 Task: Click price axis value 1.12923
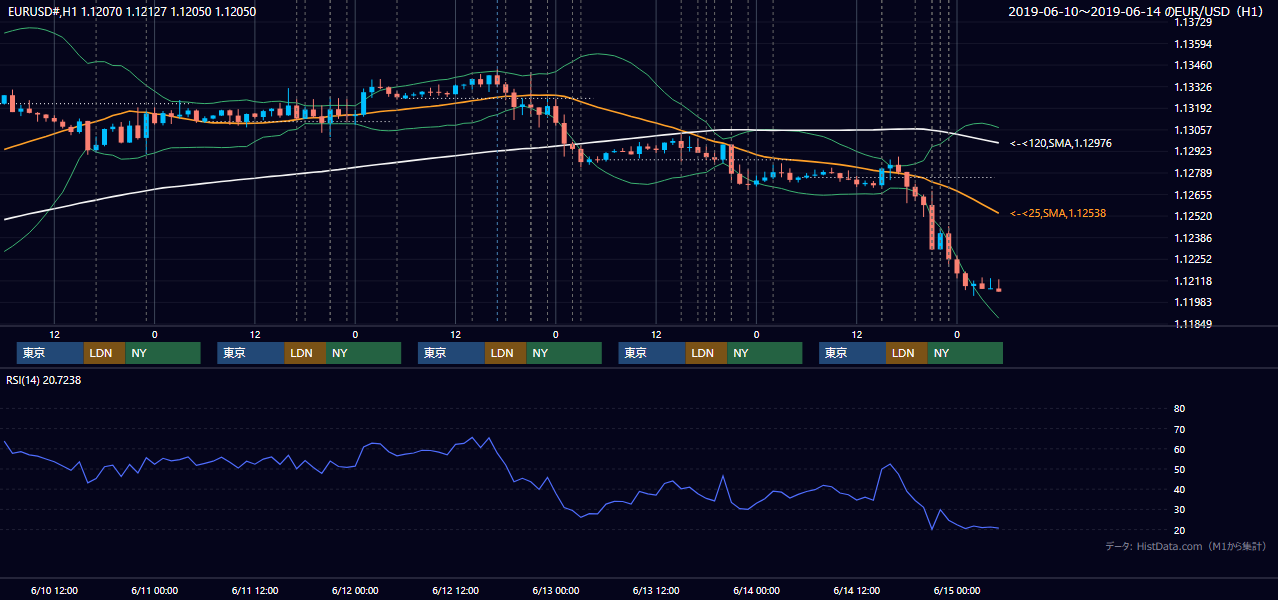click(x=1193, y=151)
